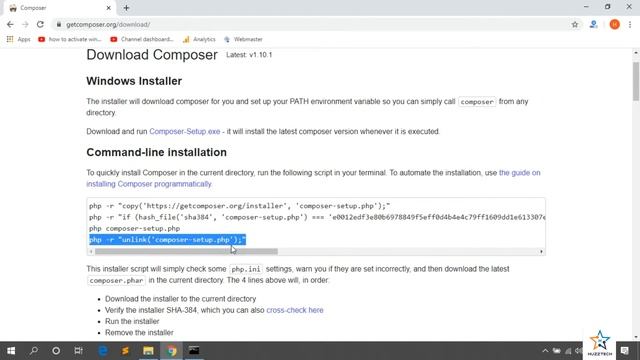Click the page scrollbar down arrow
640x360 pixels.
click(636, 337)
